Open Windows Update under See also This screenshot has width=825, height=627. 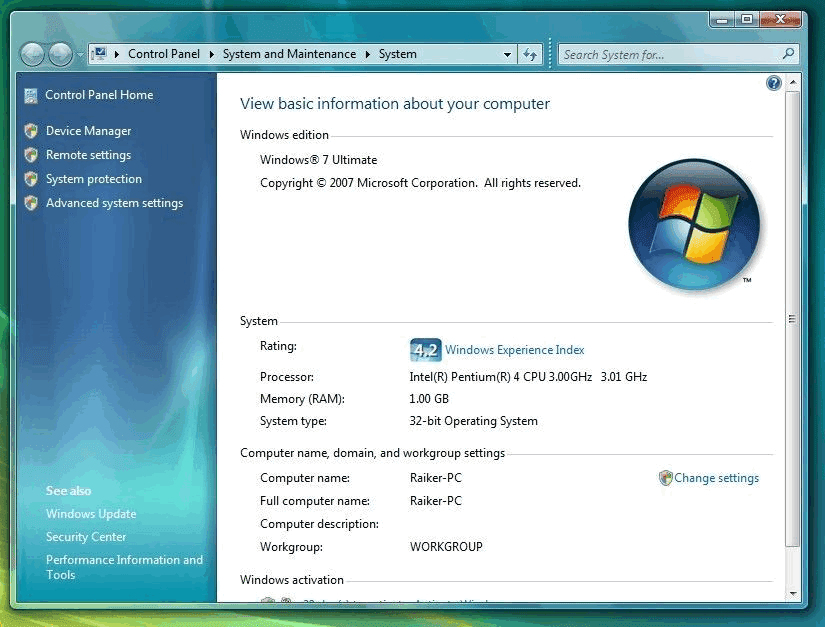click(91, 514)
